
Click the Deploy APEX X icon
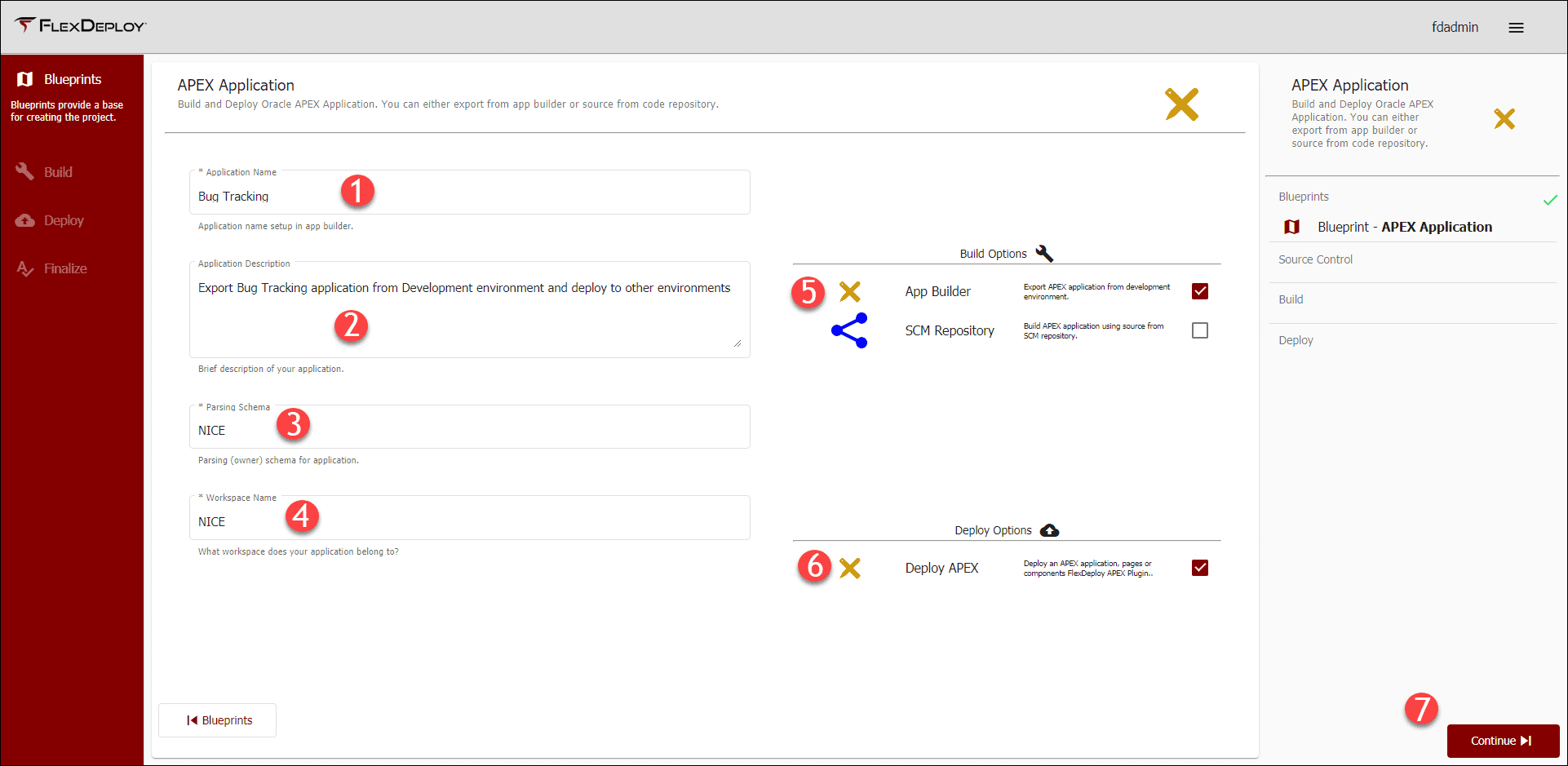tap(849, 568)
